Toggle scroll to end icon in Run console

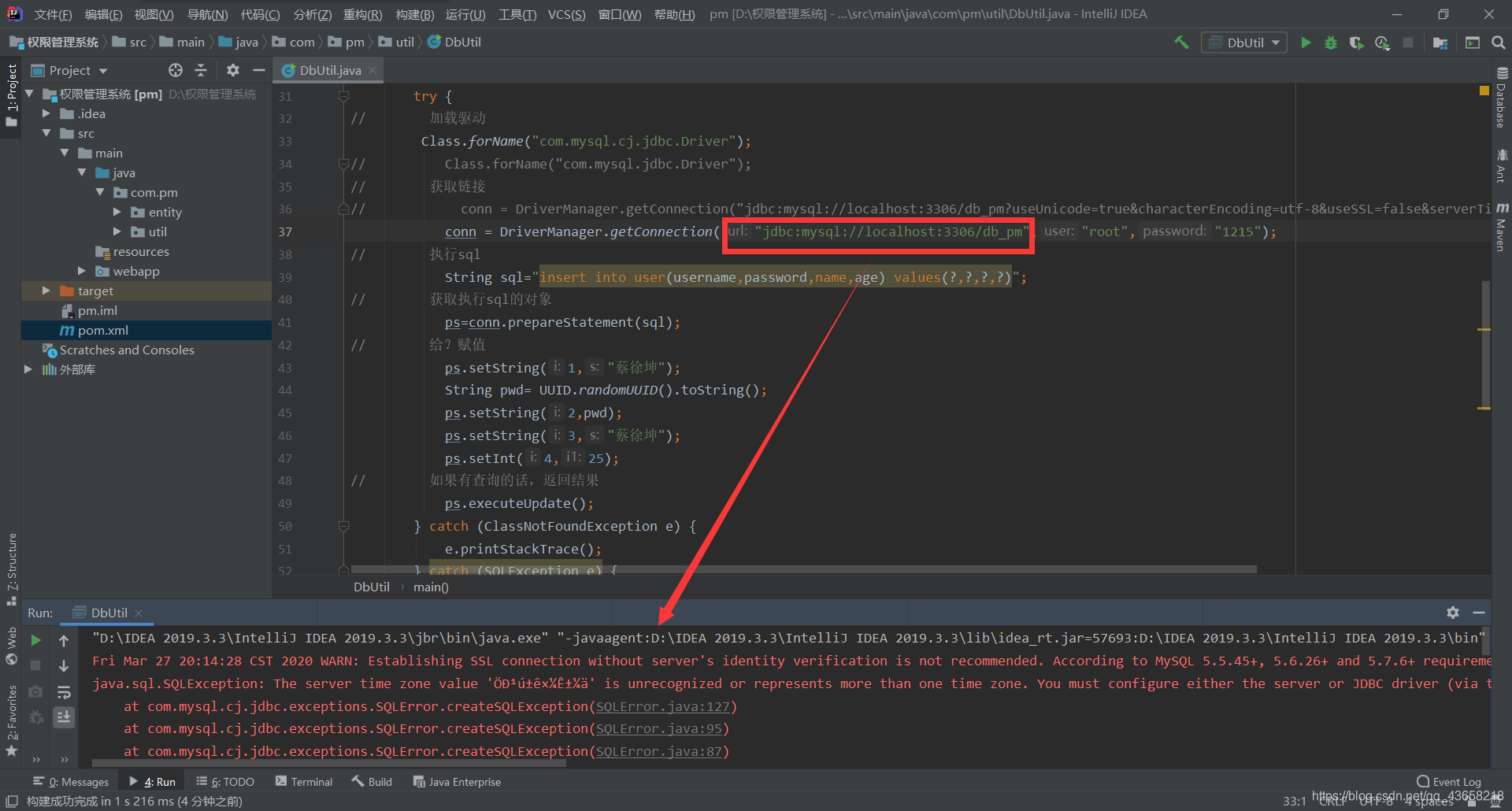pos(64,717)
